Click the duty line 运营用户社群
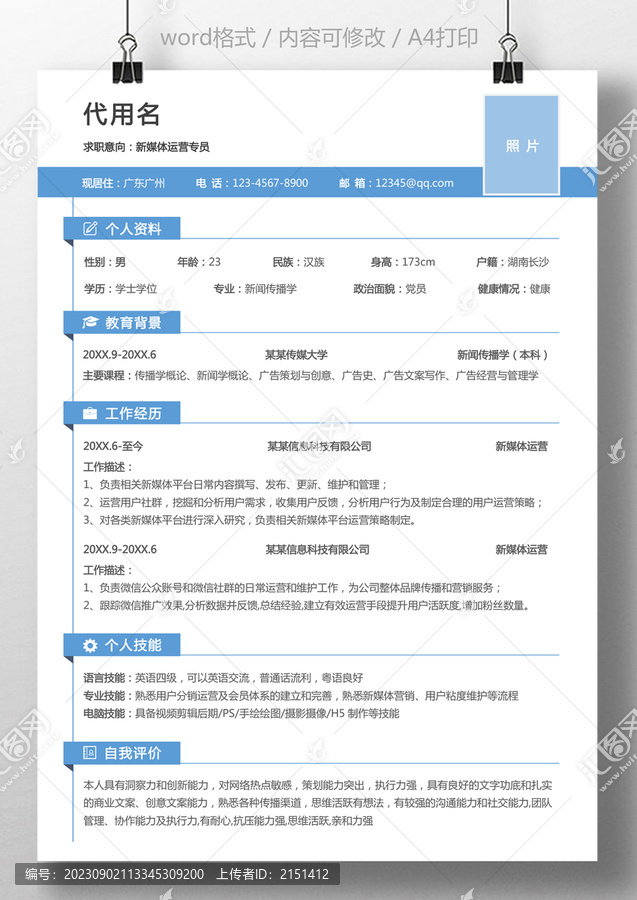 313,502
